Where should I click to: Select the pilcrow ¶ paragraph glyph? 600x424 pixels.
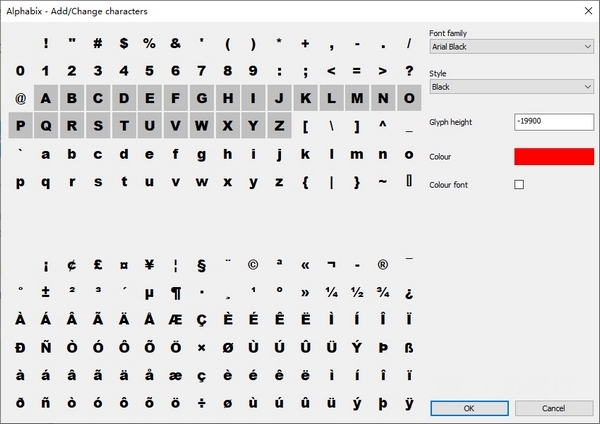click(x=175, y=293)
